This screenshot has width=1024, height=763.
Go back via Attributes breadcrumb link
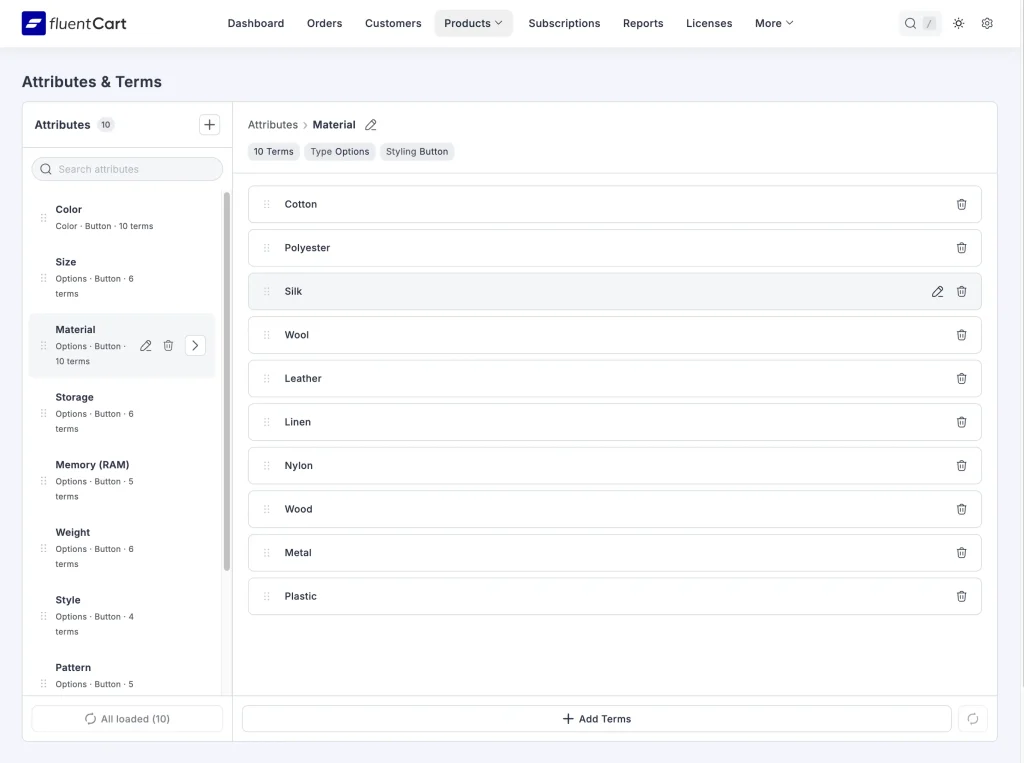[272, 125]
